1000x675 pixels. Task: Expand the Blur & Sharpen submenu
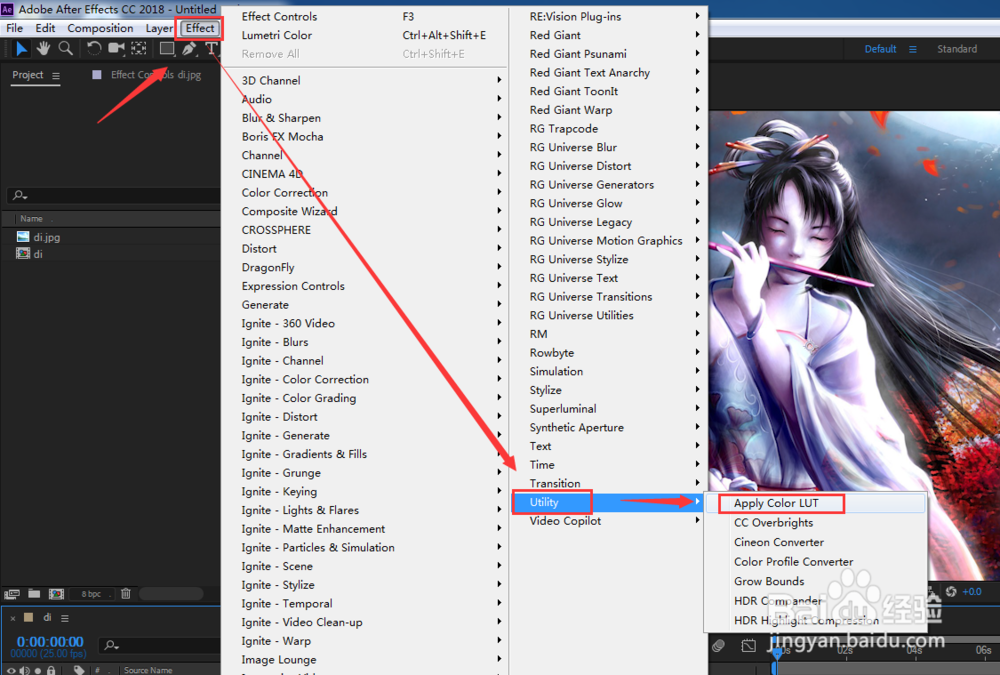tap(371, 118)
